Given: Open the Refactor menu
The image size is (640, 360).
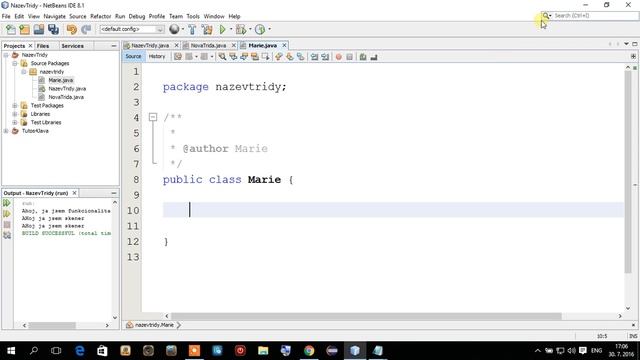Looking at the screenshot, I should point(100,16).
